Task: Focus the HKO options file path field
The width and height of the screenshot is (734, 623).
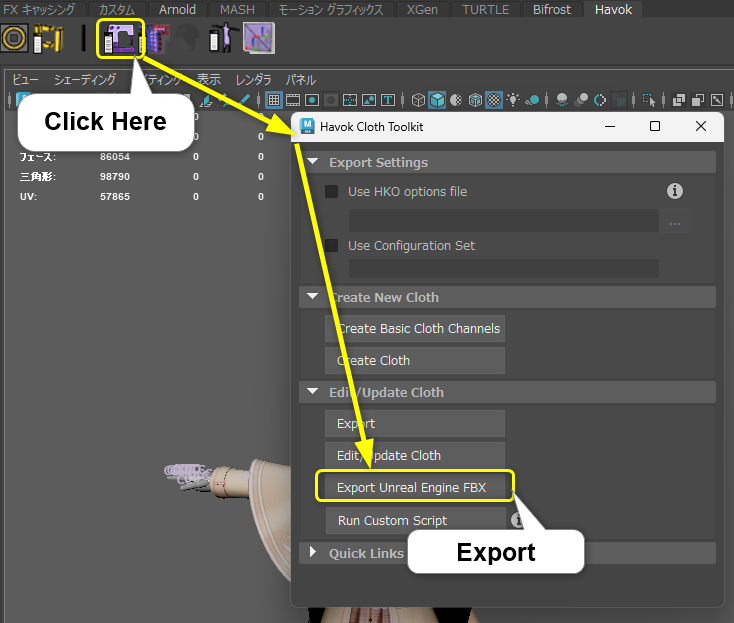Action: [x=504, y=220]
